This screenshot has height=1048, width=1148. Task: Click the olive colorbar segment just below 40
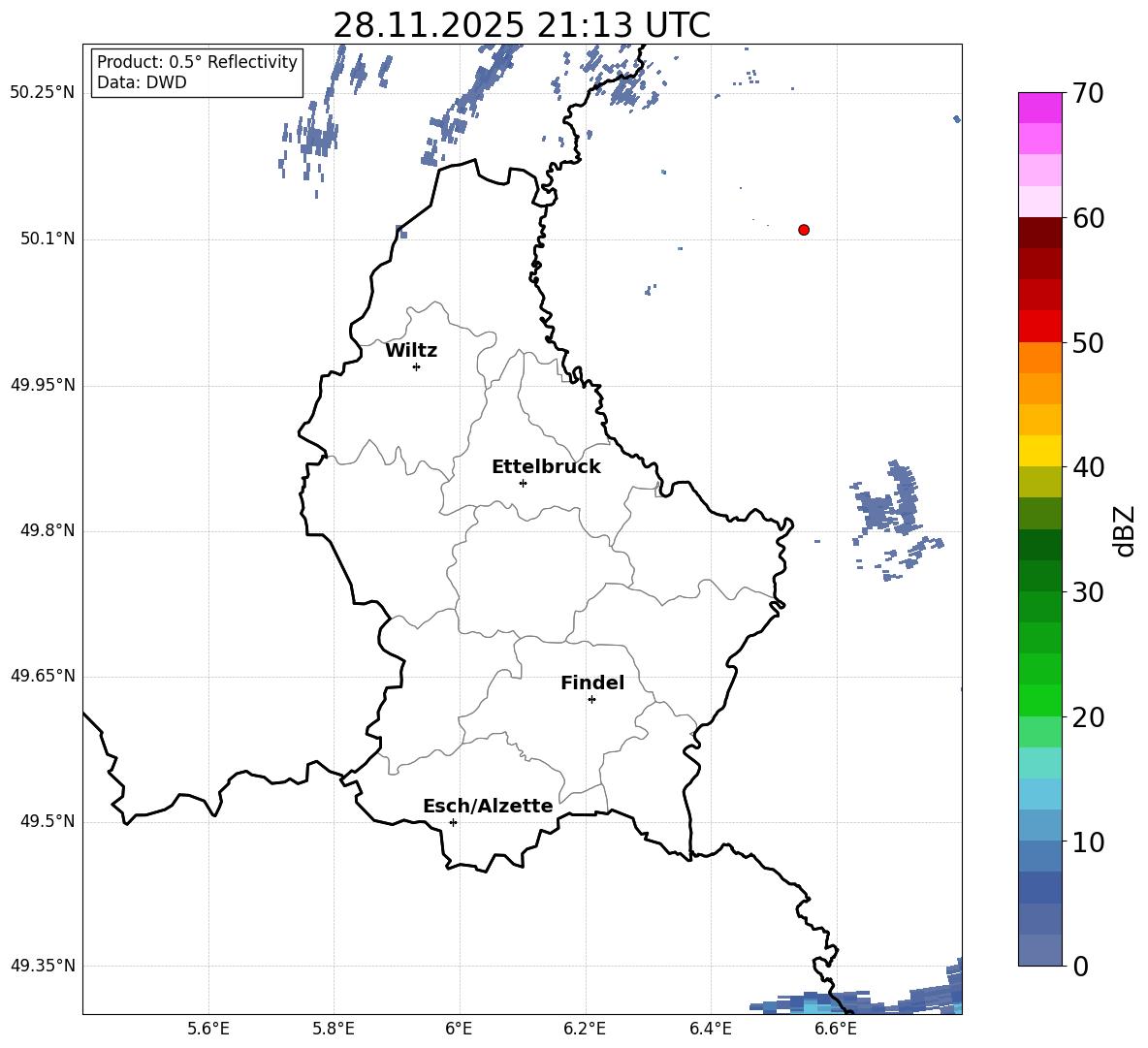1040,482
